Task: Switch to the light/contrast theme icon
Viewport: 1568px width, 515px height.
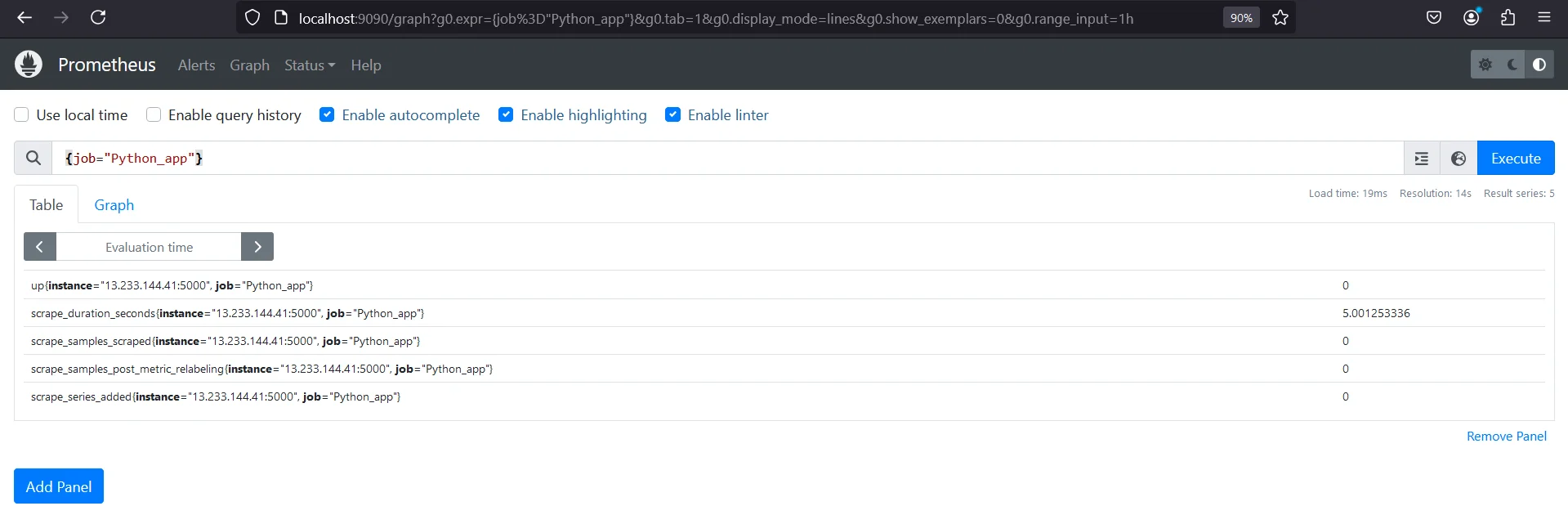Action: pyautogui.click(x=1539, y=65)
